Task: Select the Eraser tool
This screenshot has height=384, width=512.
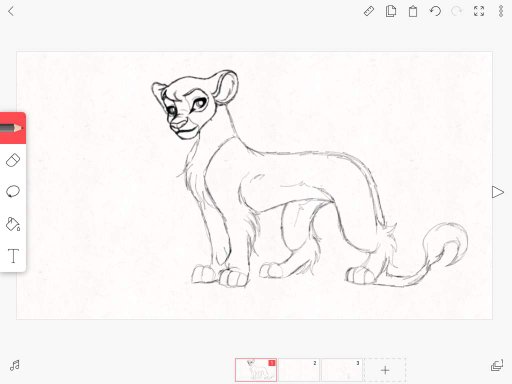Action: (13, 160)
